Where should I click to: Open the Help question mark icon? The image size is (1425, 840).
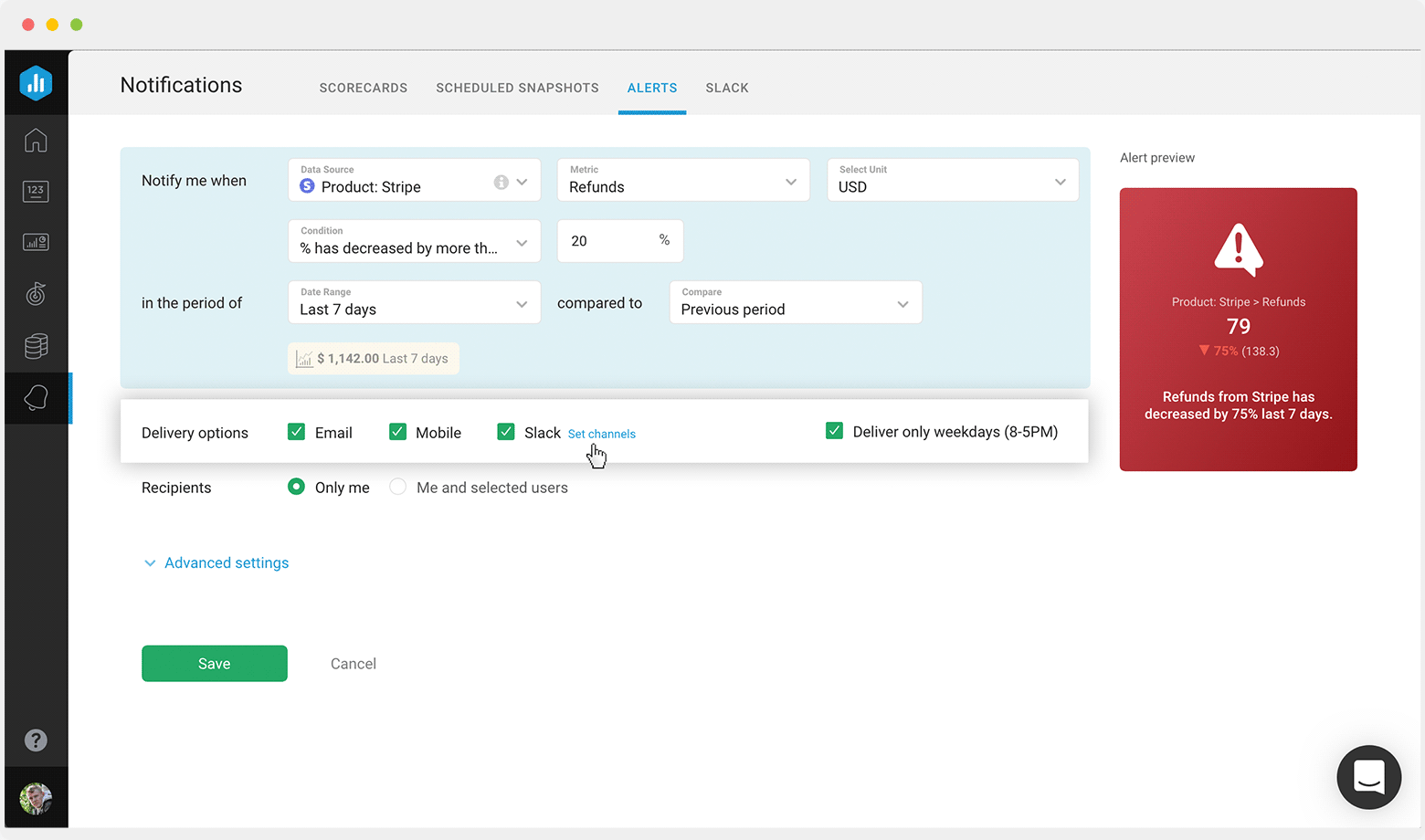point(36,740)
